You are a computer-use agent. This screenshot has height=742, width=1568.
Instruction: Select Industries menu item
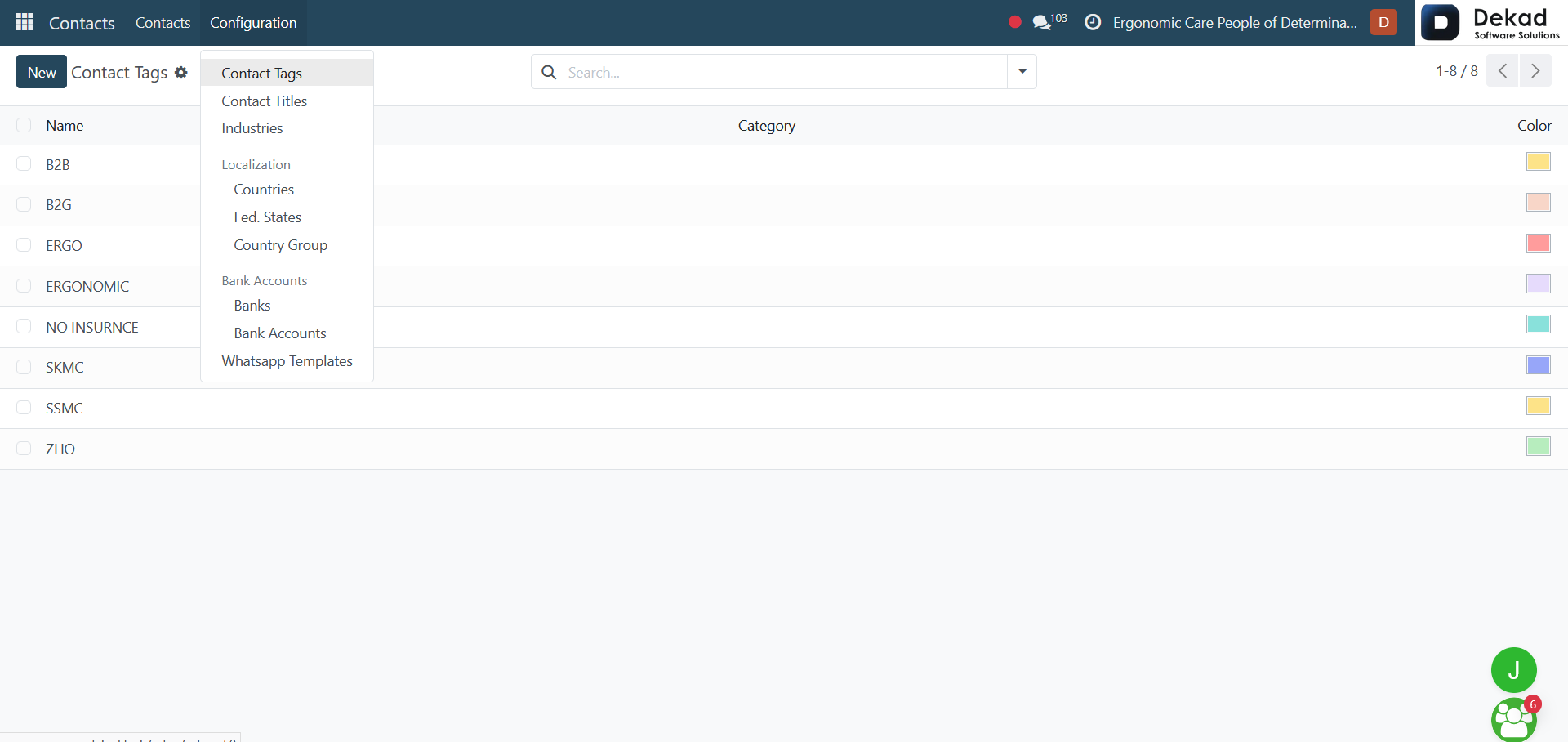pyautogui.click(x=287, y=128)
